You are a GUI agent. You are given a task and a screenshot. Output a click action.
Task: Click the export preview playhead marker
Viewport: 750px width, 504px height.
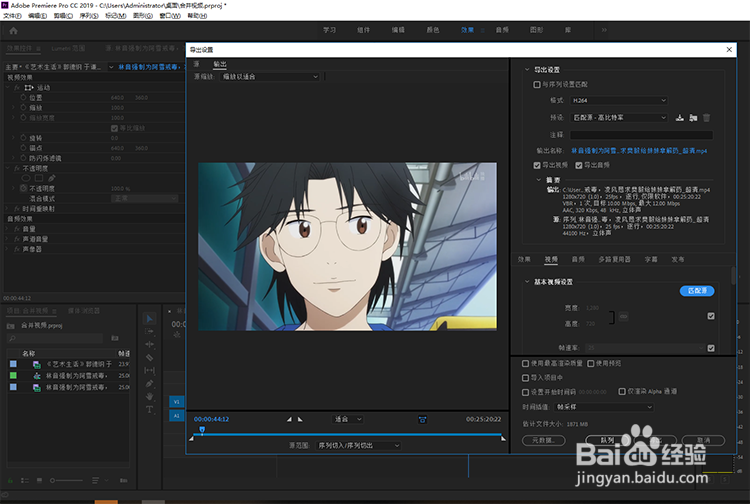point(202,430)
